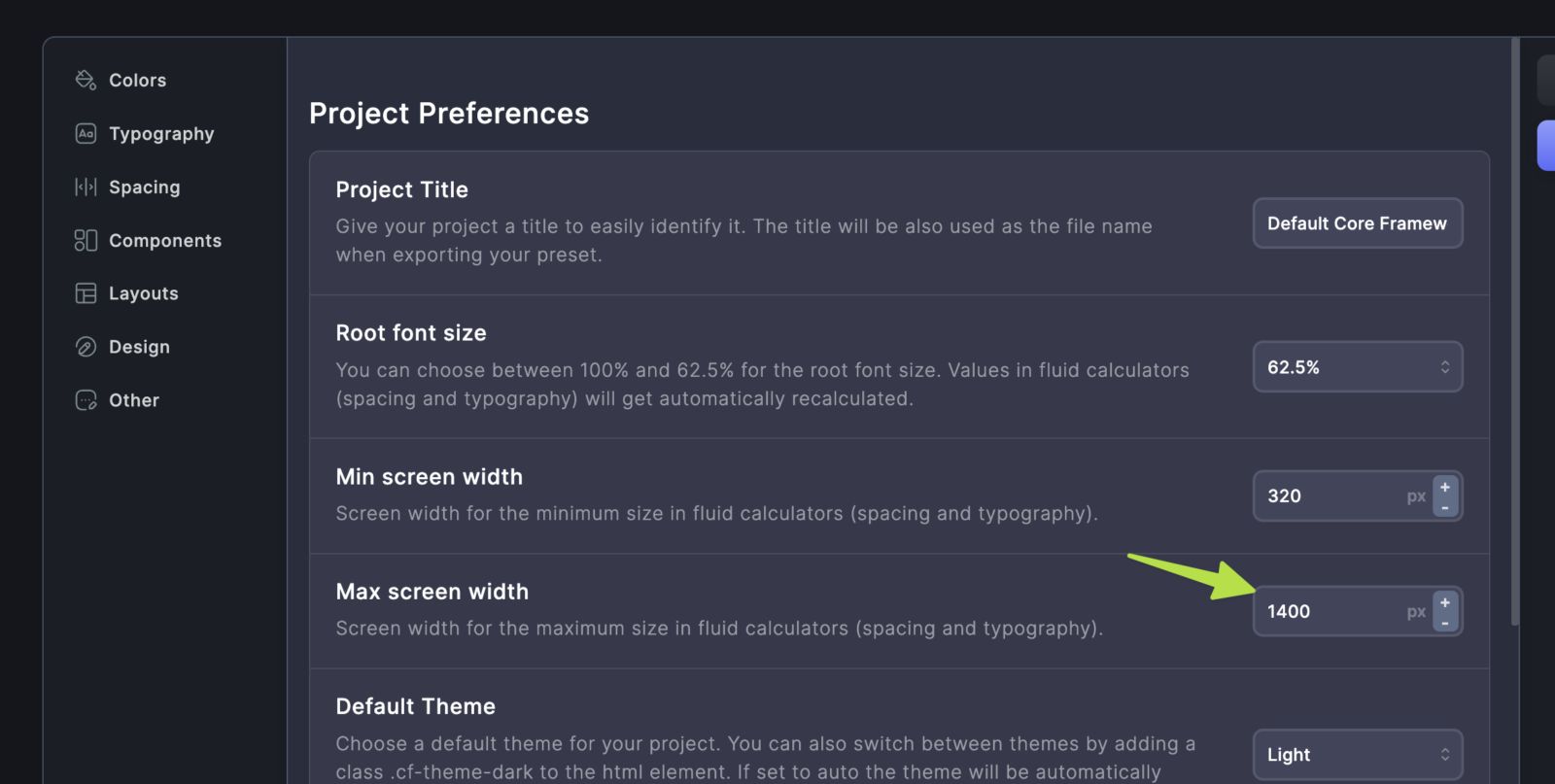Decrease Min screen width with minus
This screenshot has height=784, width=1555.
[x=1445, y=508]
